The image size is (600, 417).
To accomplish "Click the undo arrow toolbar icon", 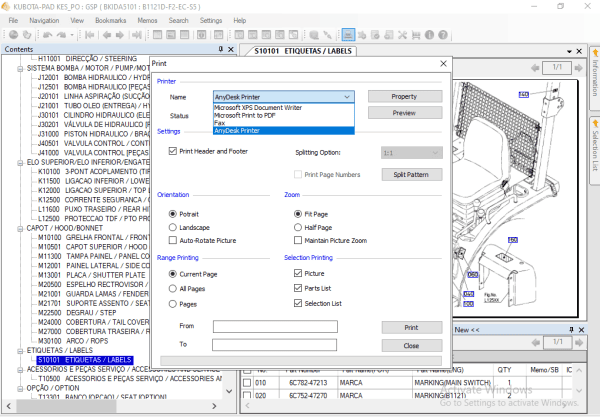I will point(47,35).
